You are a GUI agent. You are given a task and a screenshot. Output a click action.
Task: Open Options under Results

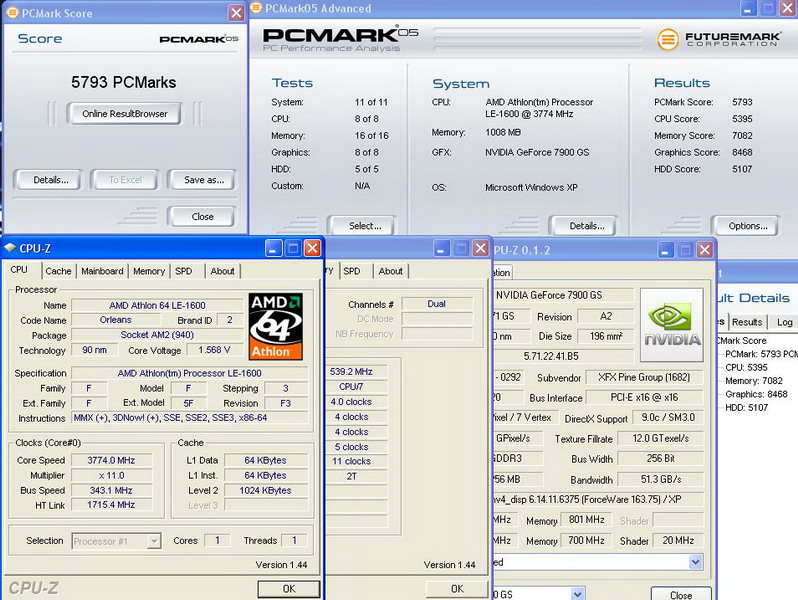(x=748, y=226)
